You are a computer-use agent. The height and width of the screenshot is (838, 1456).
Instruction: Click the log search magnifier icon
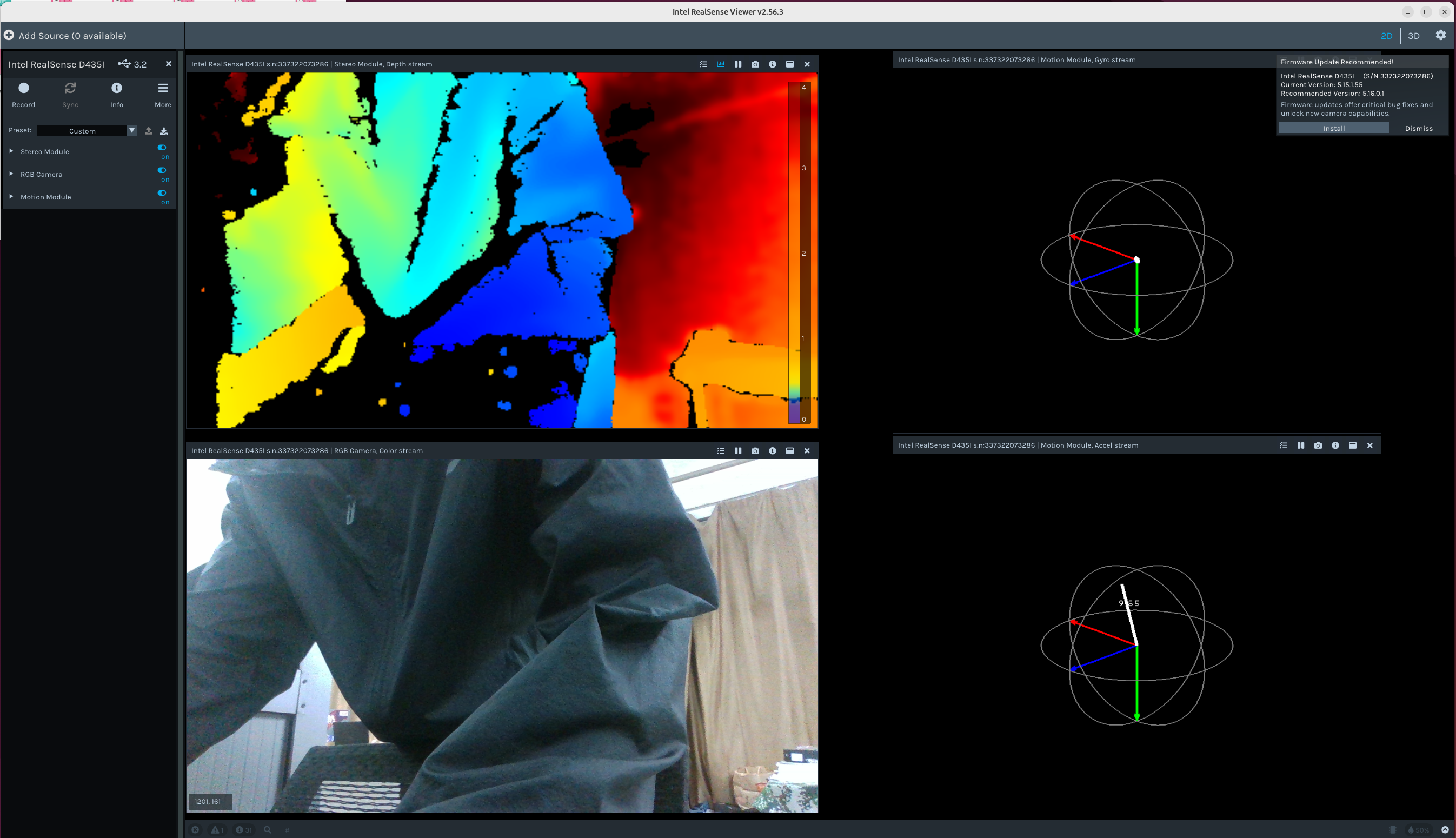tap(268, 829)
